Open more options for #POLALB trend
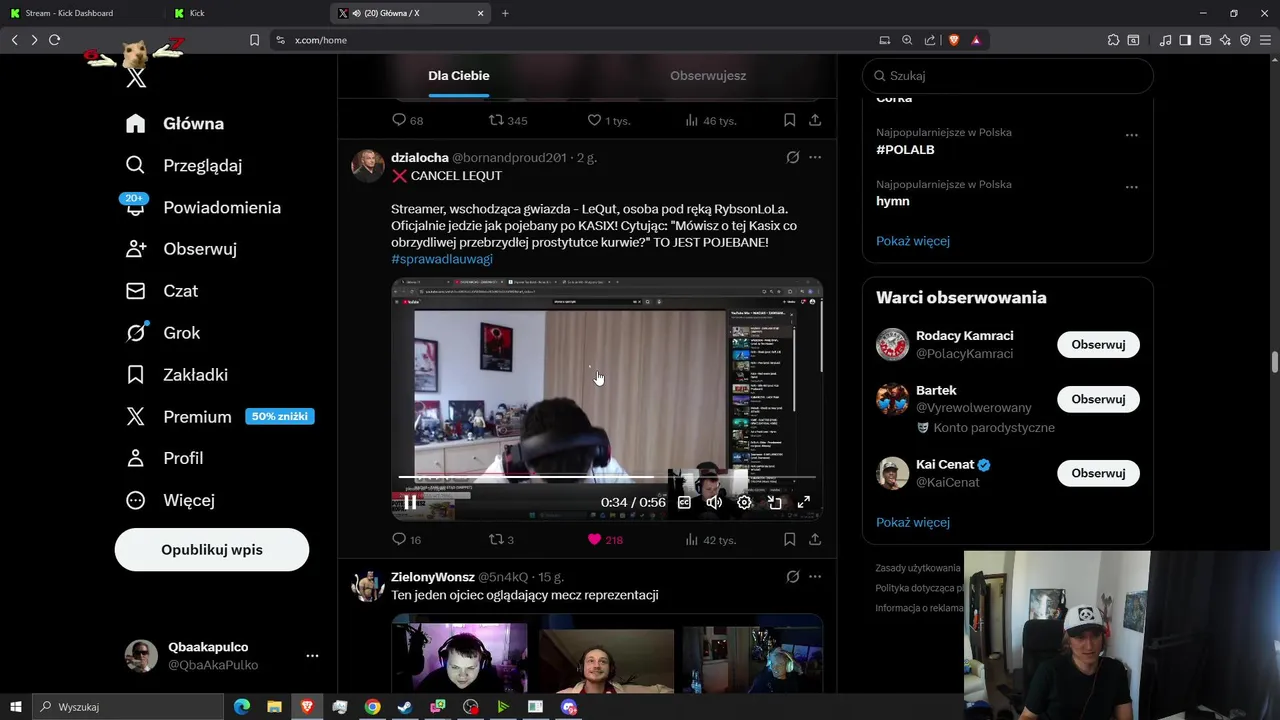Screen dimensions: 1280x720 click(x=1131, y=135)
